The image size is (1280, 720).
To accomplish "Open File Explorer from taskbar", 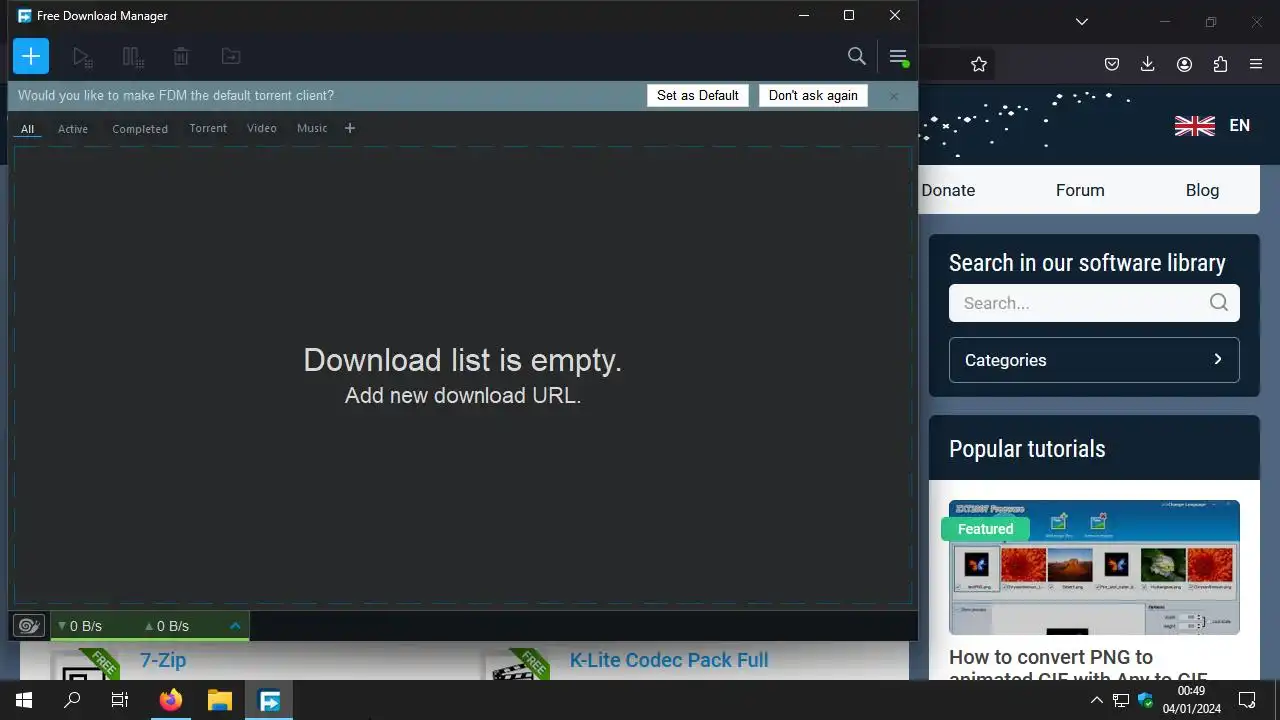I will tap(220, 700).
